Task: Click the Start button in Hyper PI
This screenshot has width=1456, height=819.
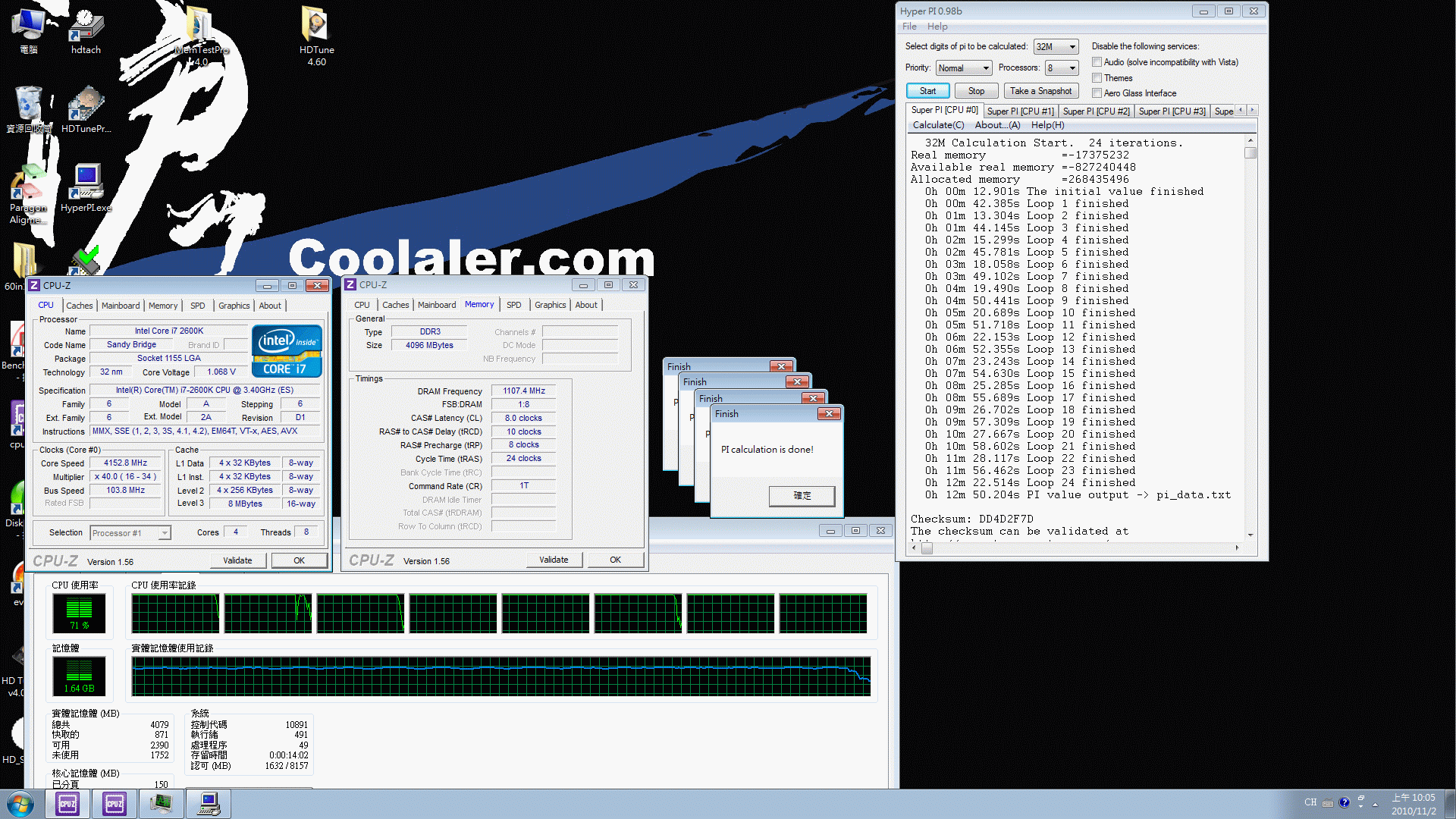Action: pyautogui.click(x=927, y=91)
